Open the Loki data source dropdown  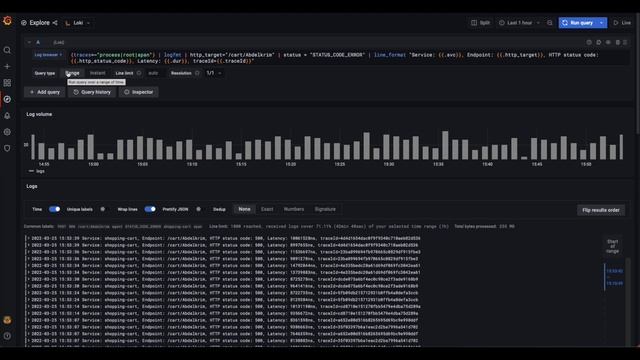[x=78, y=23]
